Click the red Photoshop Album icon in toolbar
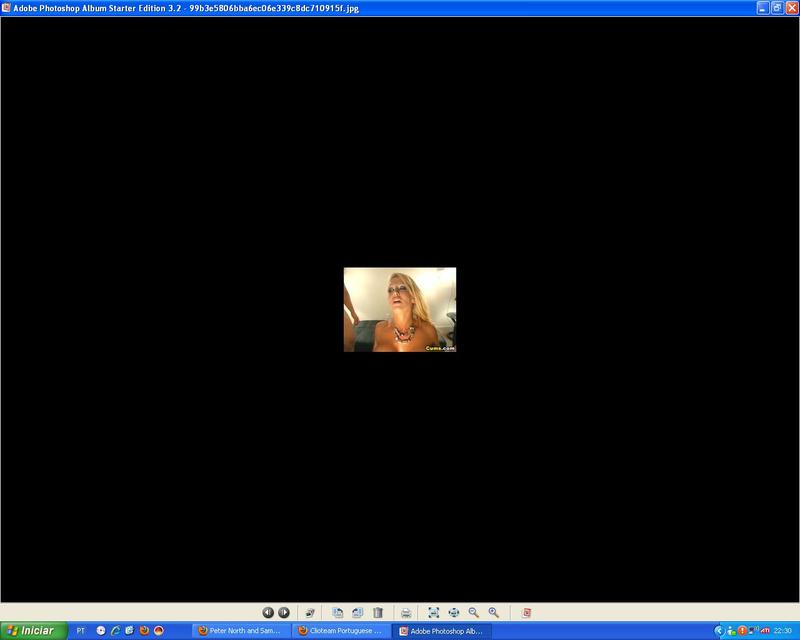Screen dimensions: 800x640 tap(527, 612)
